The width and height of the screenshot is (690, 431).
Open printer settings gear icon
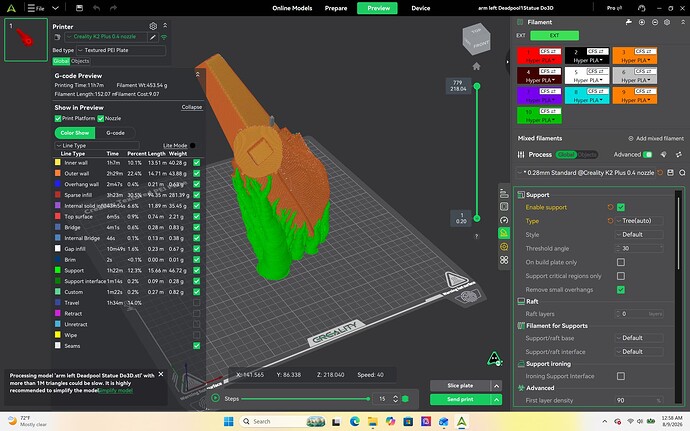(x=153, y=26)
